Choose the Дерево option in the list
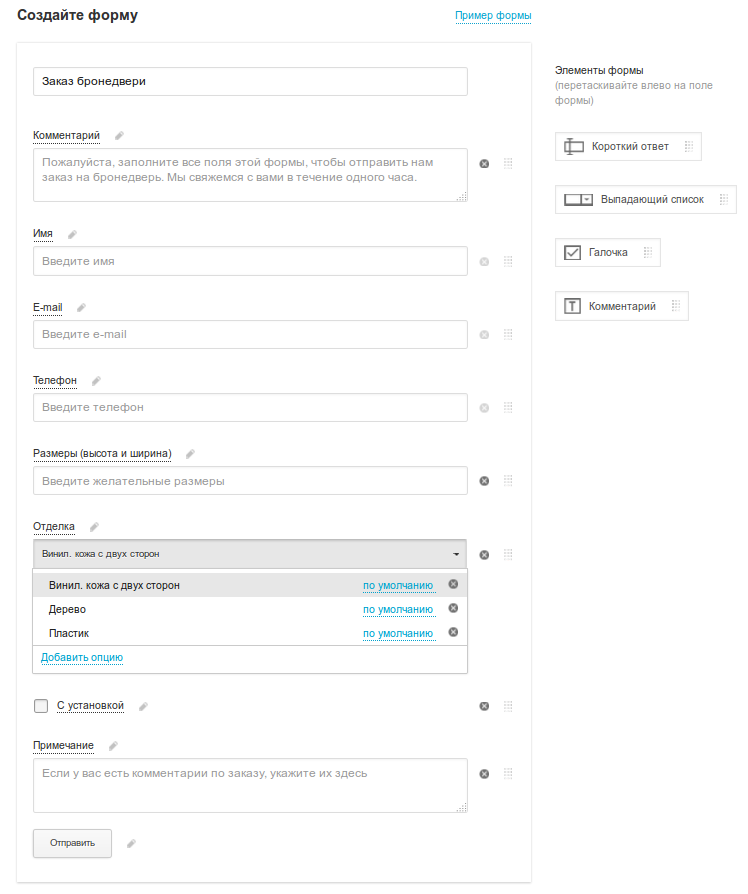 click(67, 609)
